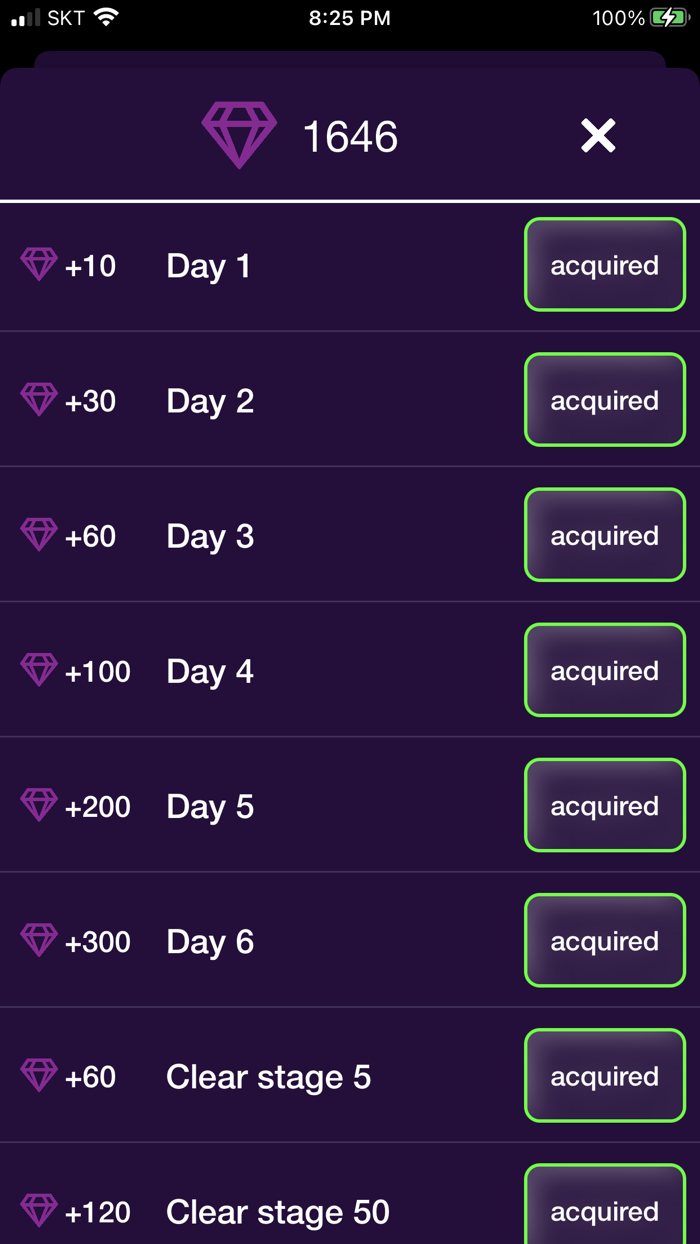Tap the 1646 gem balance number
This screenshot has height=1244, width=700.
coord(350,137)
